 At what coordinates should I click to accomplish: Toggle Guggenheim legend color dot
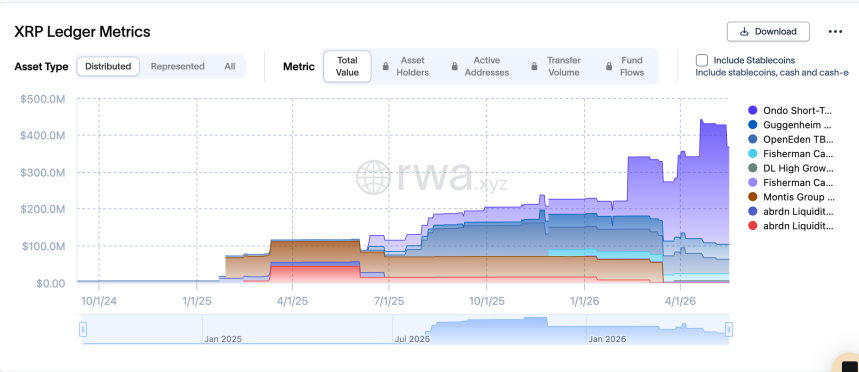point(752,125)
